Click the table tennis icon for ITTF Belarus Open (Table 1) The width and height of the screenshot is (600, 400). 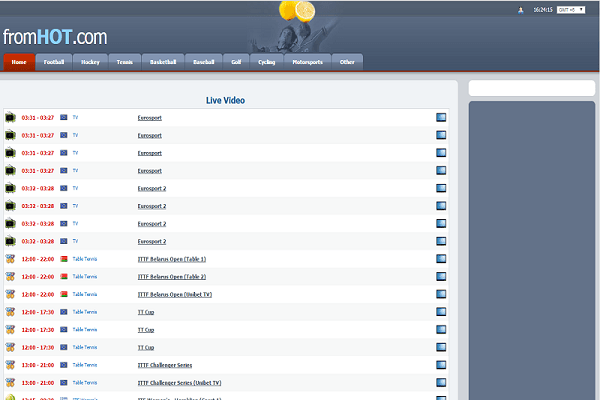(x=10, y=259)
